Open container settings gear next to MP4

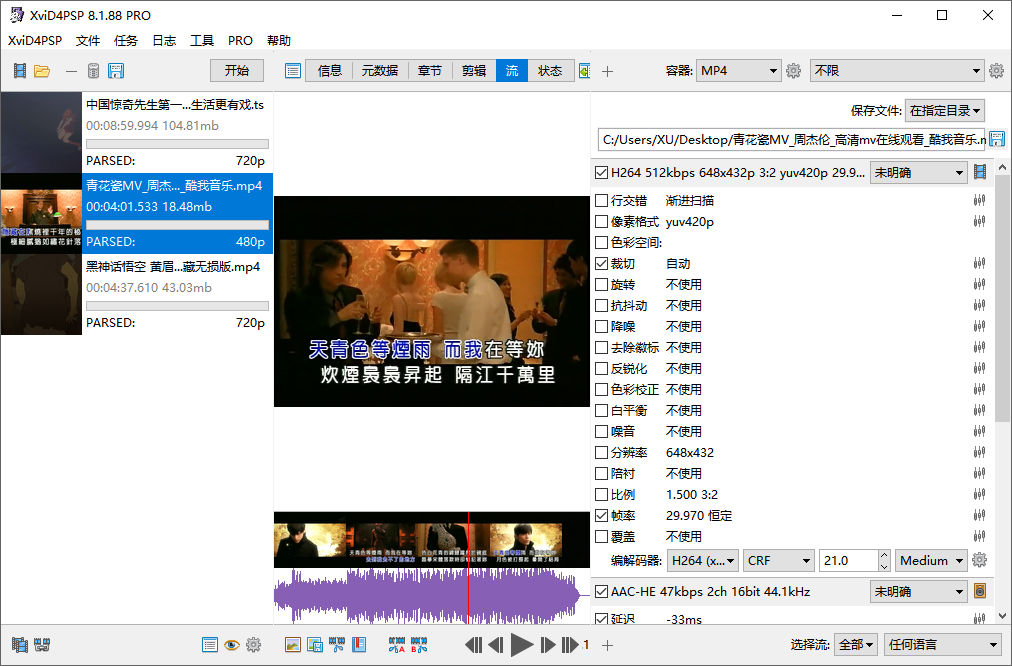tap(794, 70)
